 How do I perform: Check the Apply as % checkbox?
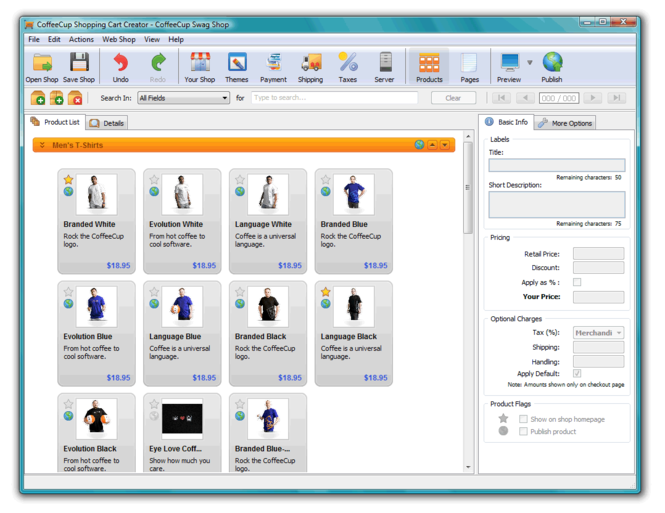(x=577, y=282)
